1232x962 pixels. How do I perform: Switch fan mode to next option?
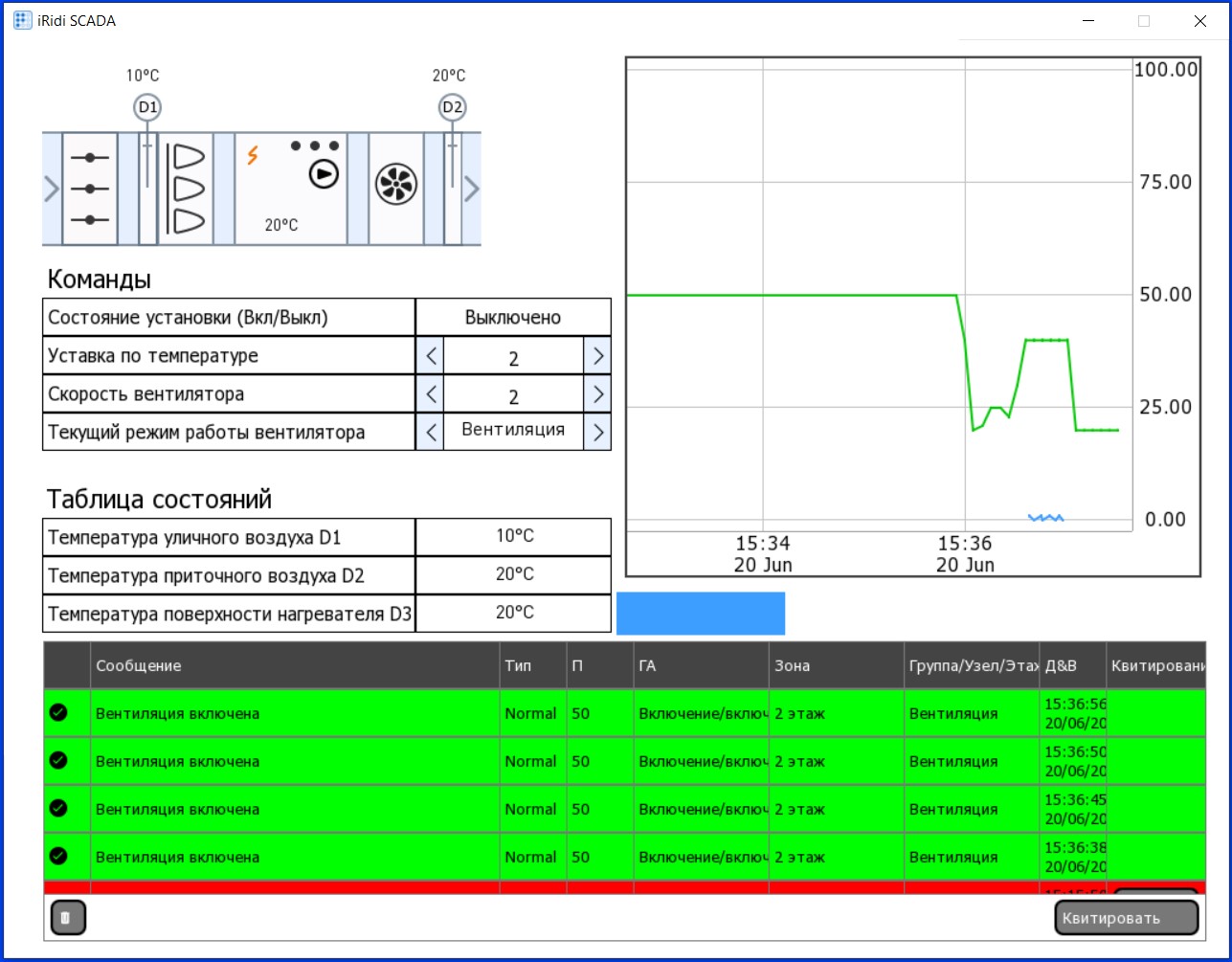tap(597, 433)
